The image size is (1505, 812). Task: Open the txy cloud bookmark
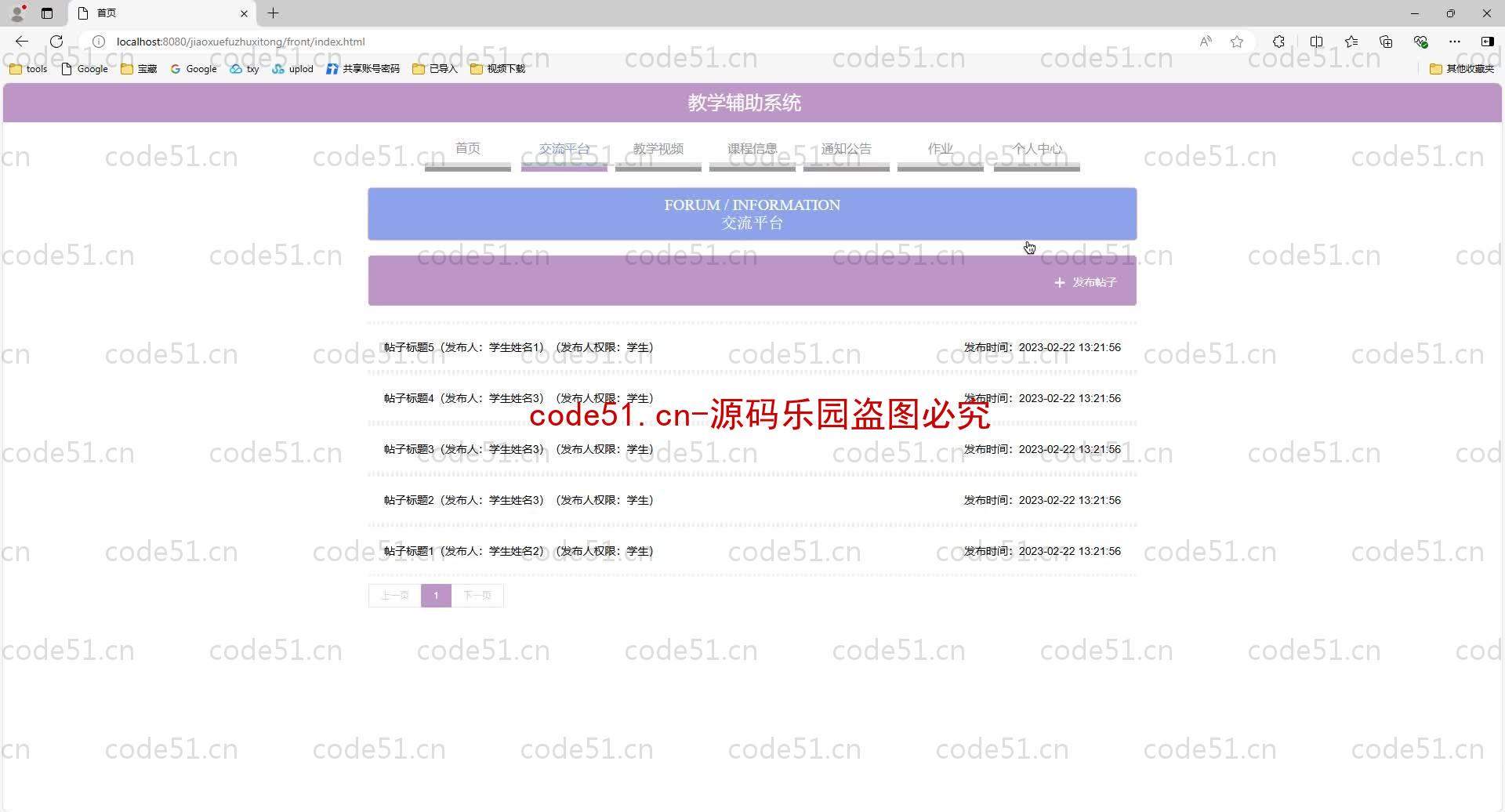pos(245,69)
